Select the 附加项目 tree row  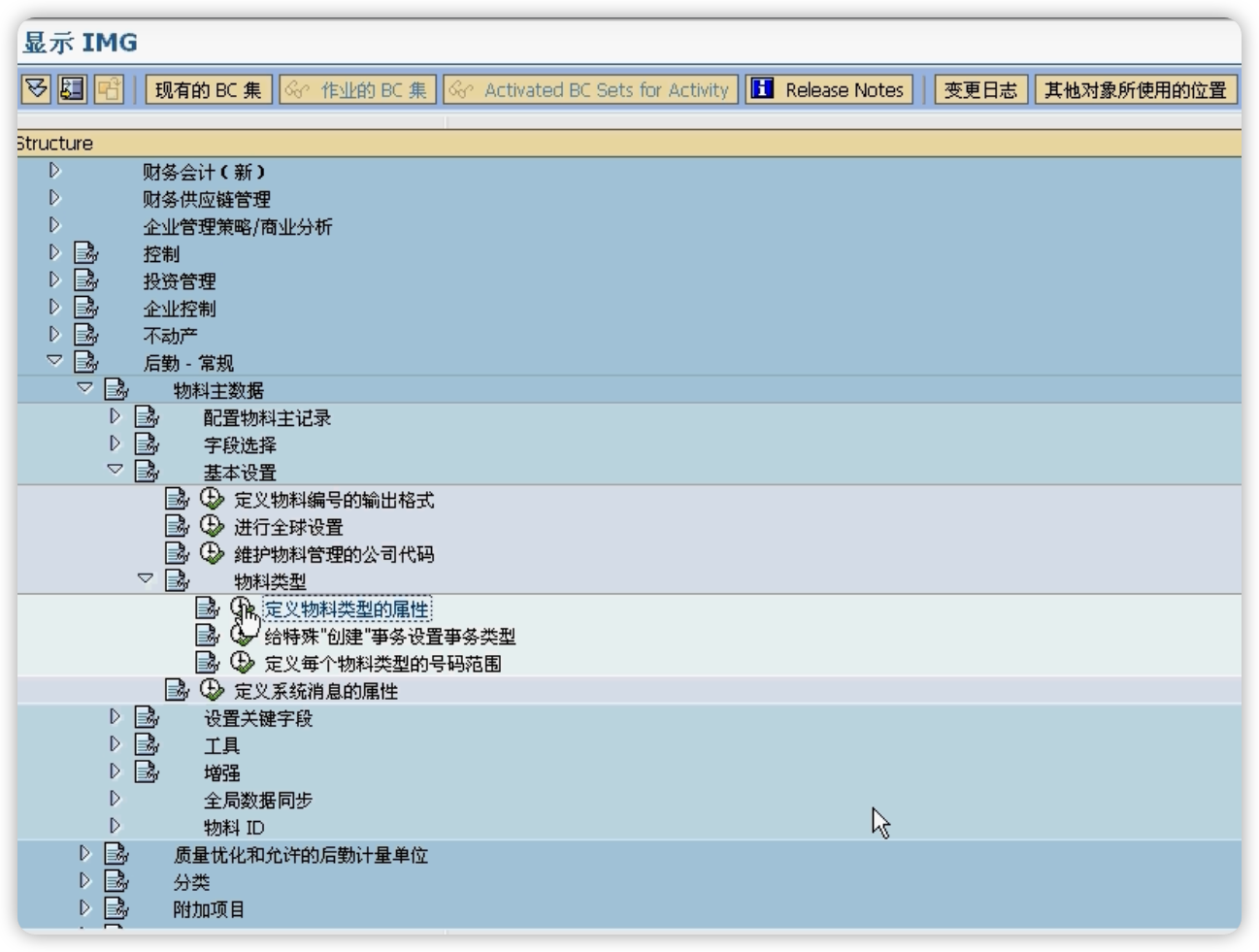(x=209, y=909)
